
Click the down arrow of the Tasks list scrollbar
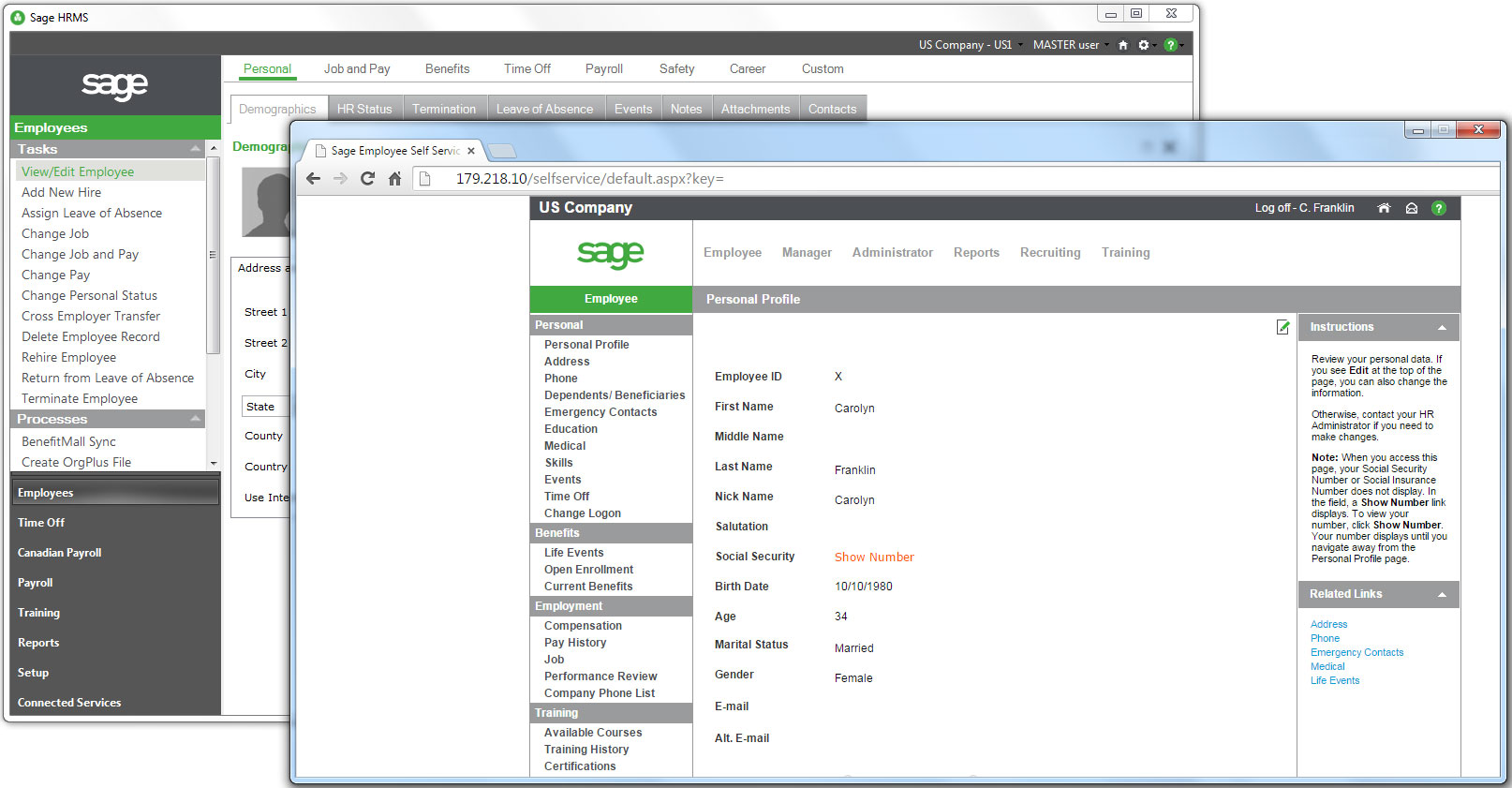[x=214, y=463]
